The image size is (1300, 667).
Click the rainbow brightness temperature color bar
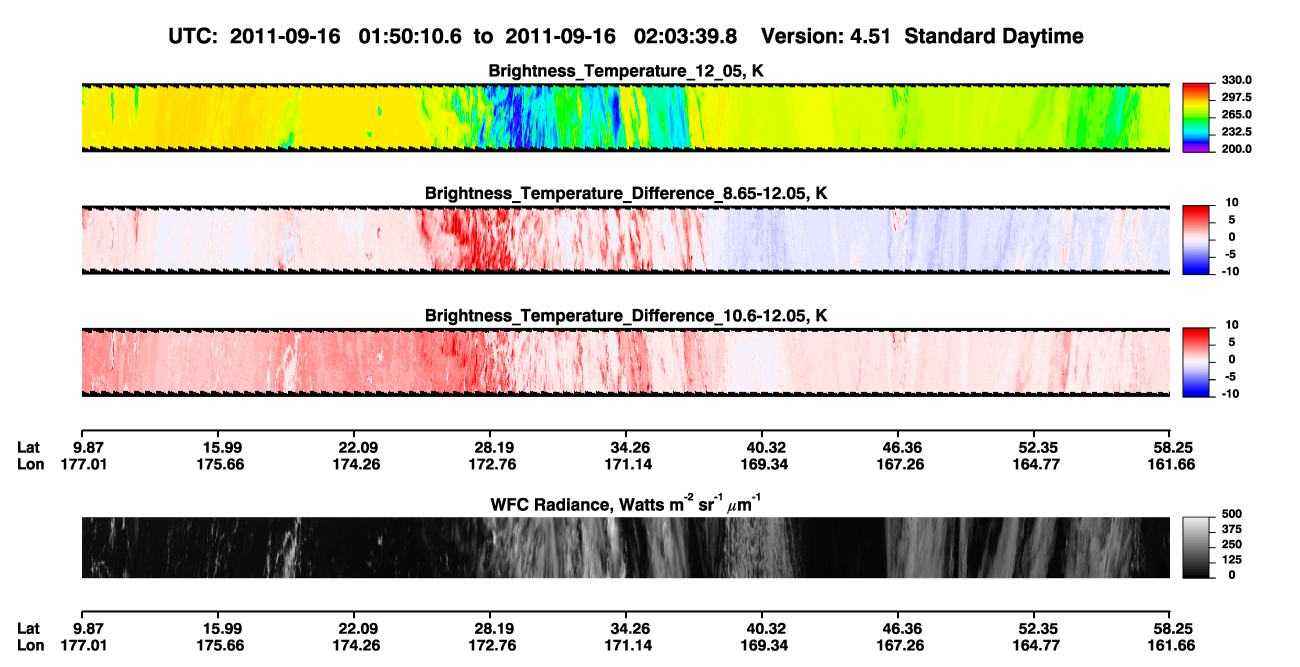tap(1197, 117)
